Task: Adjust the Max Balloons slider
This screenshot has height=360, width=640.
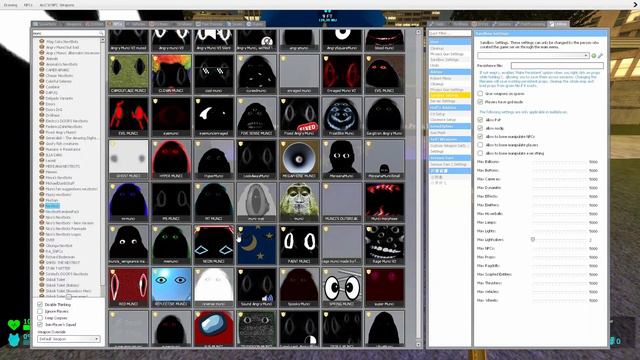Action: pos(559,162)
